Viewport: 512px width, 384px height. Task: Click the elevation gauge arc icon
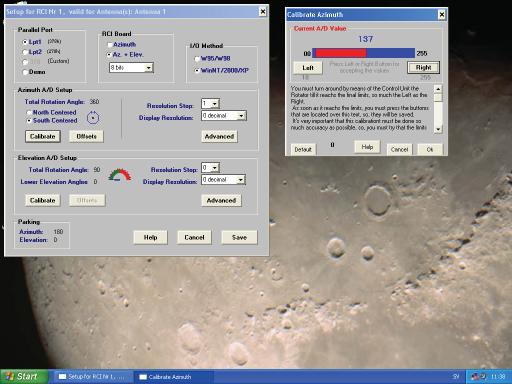pyautogui.click(x=120, y=175)
